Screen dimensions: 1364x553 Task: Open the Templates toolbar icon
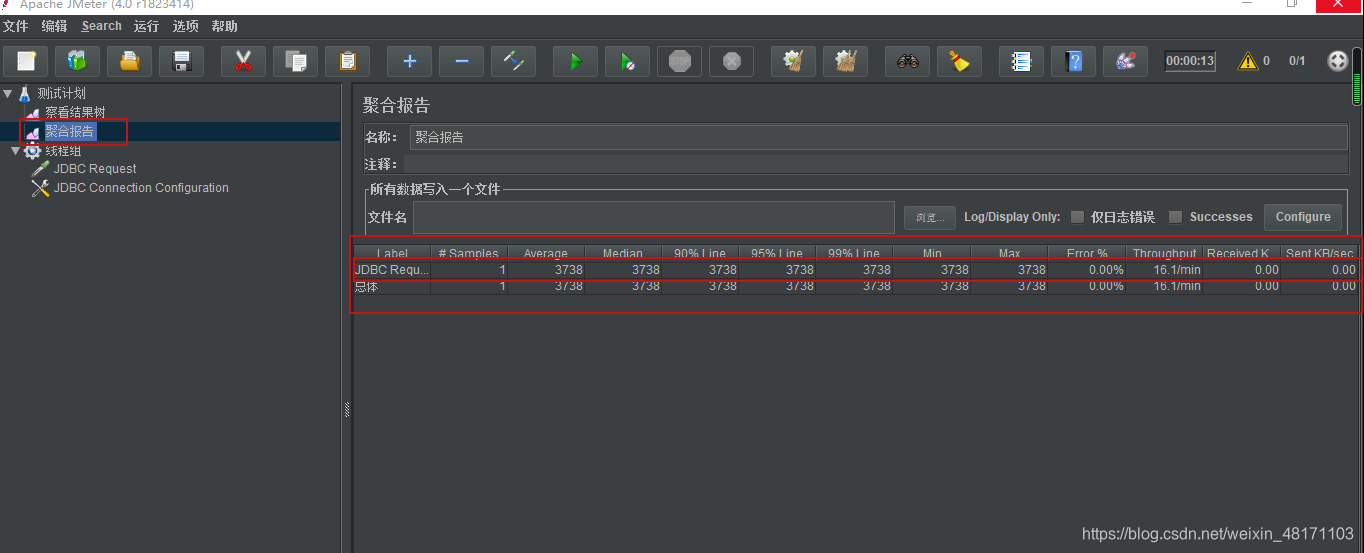[77, 62]
